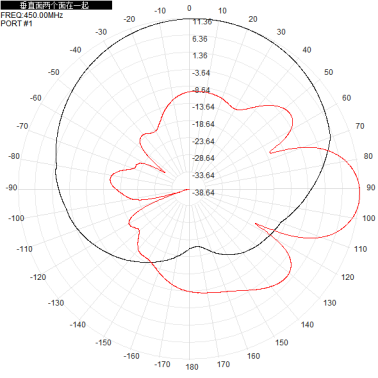
Task: Click the -28.64 radial scale value
Action: [x=203, y=158]
